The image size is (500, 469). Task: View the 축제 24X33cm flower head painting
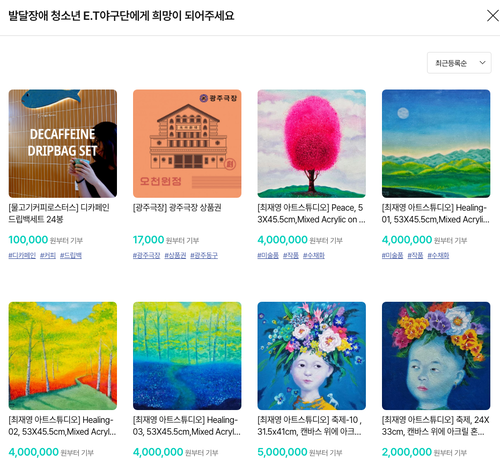pos(436,356)
